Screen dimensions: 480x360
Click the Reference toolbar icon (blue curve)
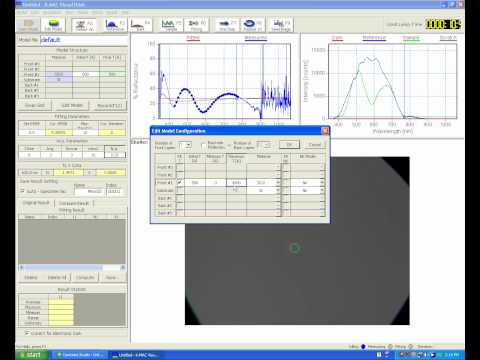coord(115,25)
